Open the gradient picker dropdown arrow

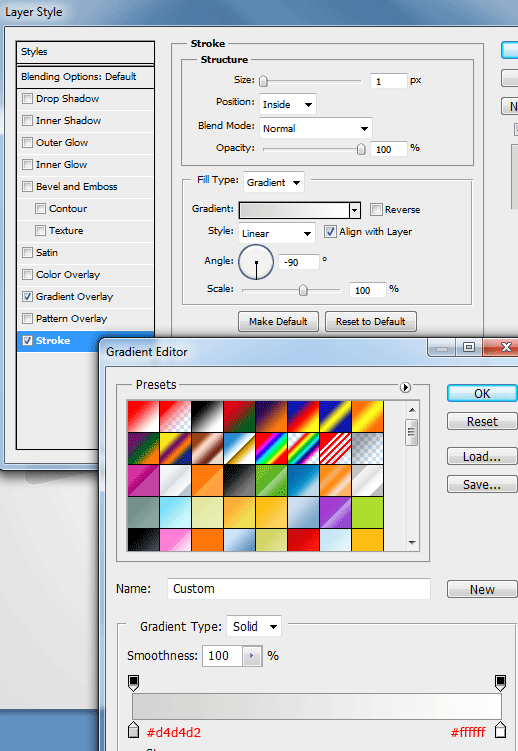(x=354, y=210)
